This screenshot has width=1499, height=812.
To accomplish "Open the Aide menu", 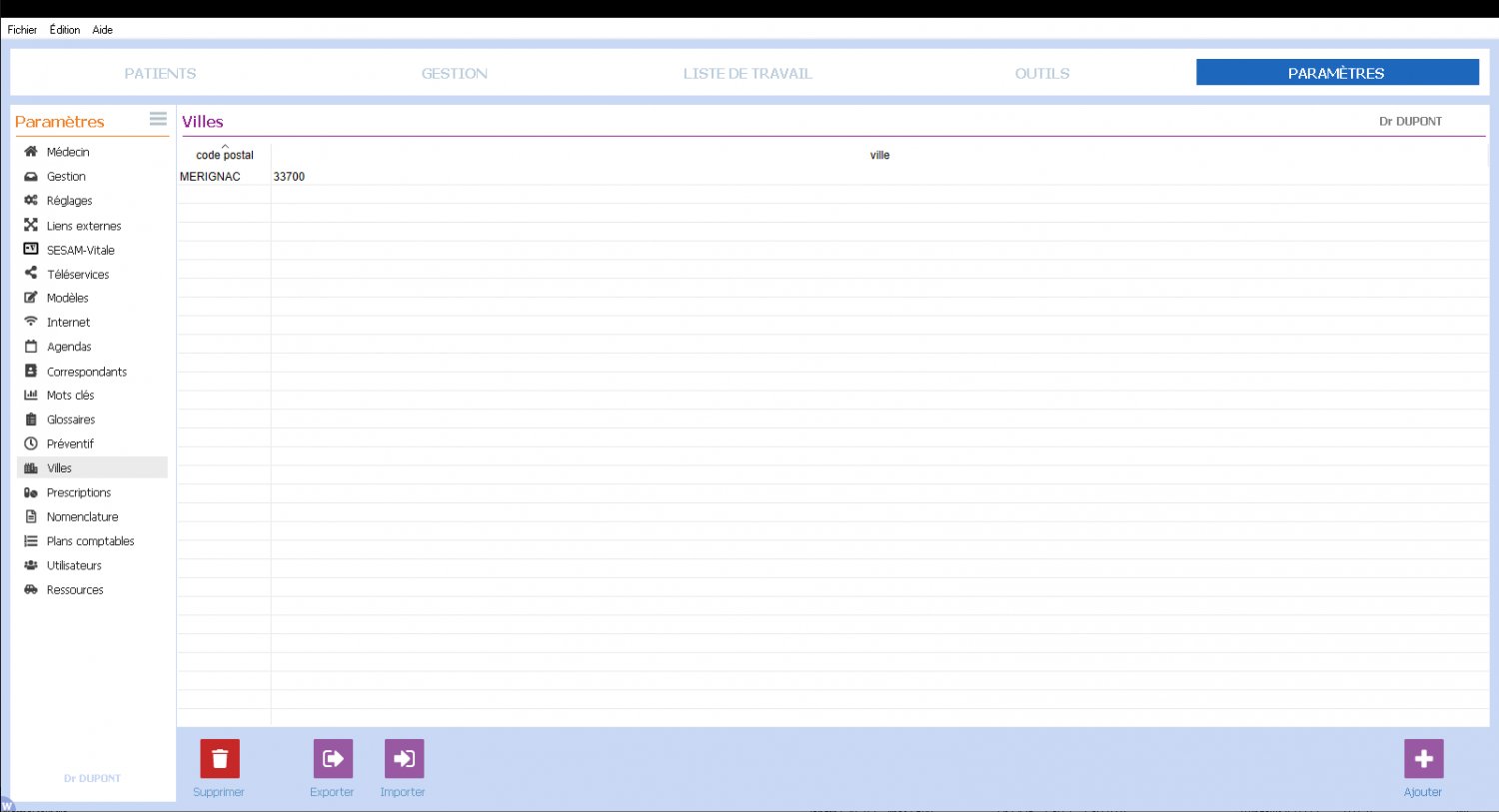I will coord(102,30).
